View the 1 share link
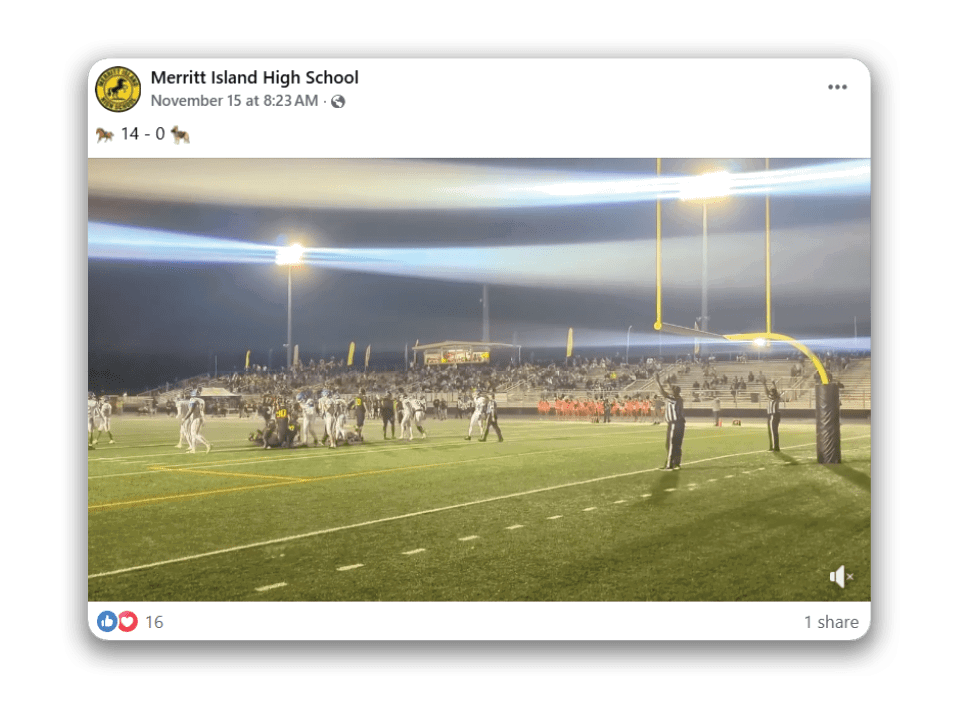The width and height of the screenshot is (959, 711). coord(831,622)
